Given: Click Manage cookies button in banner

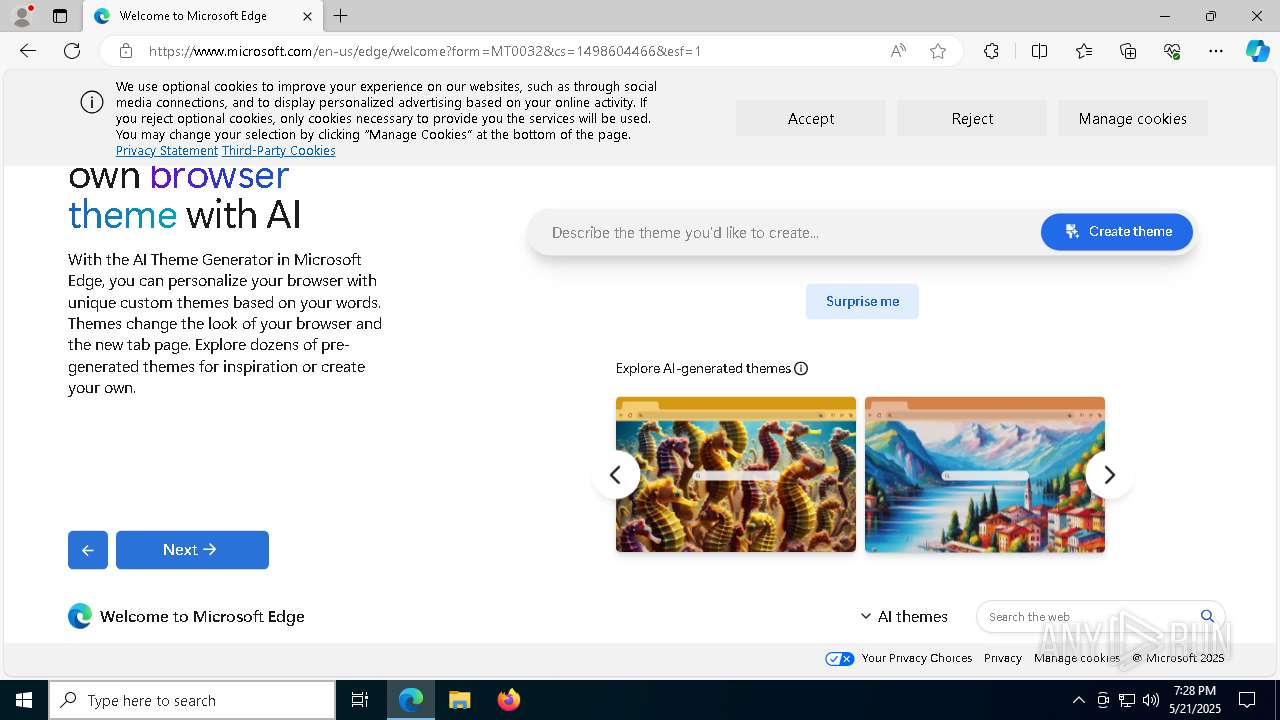Looking at the screenshot, I should [1133, 118].
